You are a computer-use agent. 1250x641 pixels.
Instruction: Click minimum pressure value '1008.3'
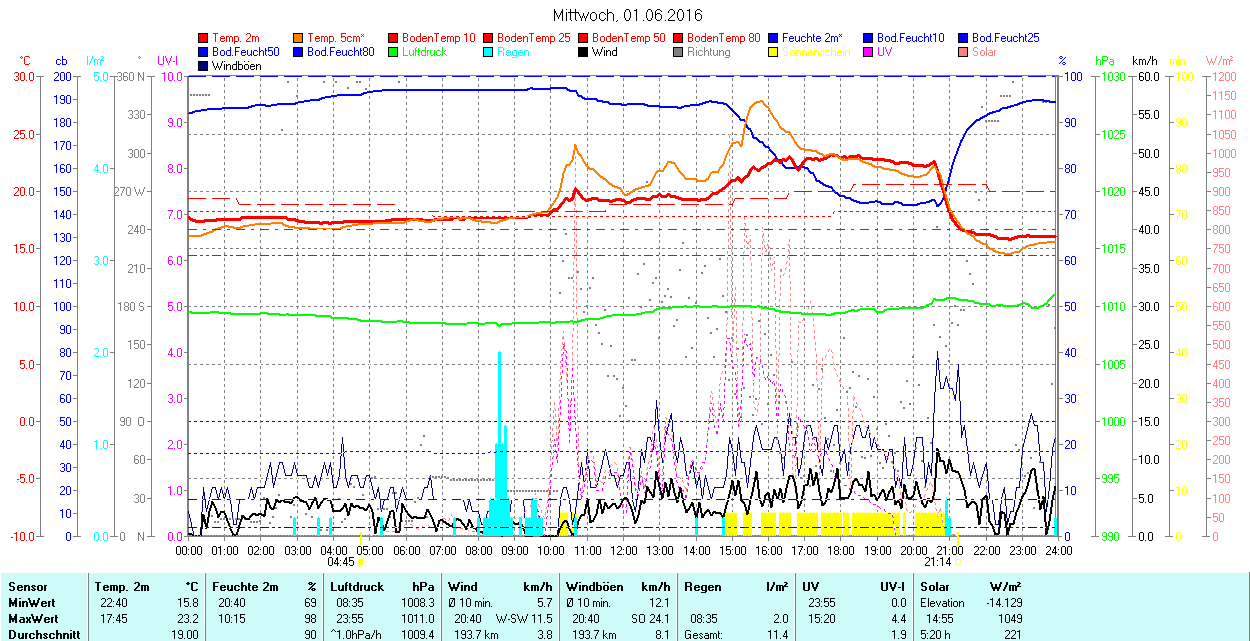416,603
